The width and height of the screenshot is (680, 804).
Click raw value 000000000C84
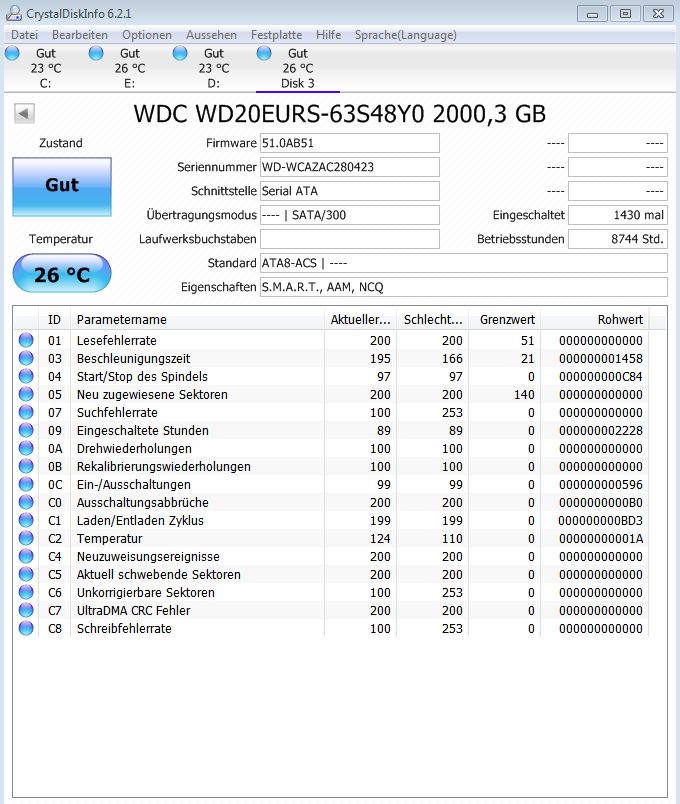point(601,376)
